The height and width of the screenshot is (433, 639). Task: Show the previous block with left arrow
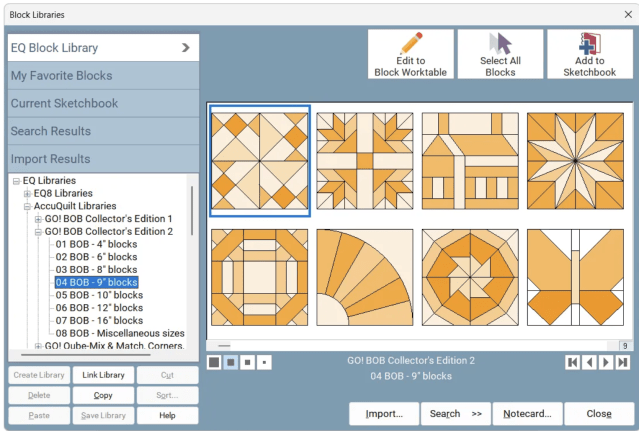pos(589,362)
